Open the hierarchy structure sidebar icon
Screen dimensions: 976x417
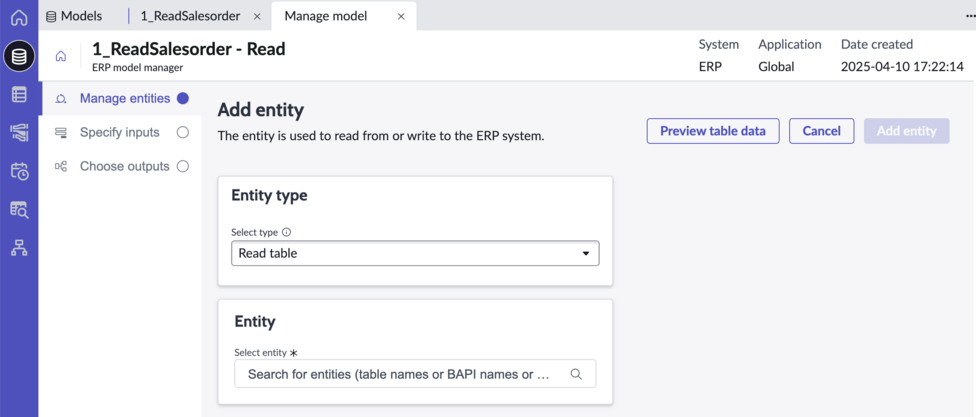[19, 248]
